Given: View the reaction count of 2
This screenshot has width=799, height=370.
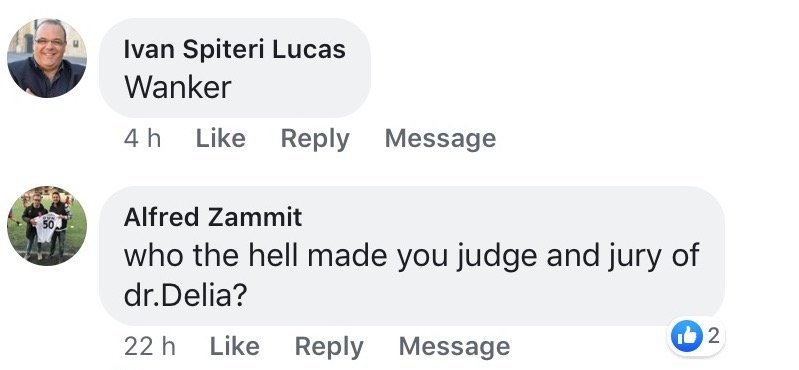Looking at the screenshot, I should pyautogui.click(x=713, y=336).
